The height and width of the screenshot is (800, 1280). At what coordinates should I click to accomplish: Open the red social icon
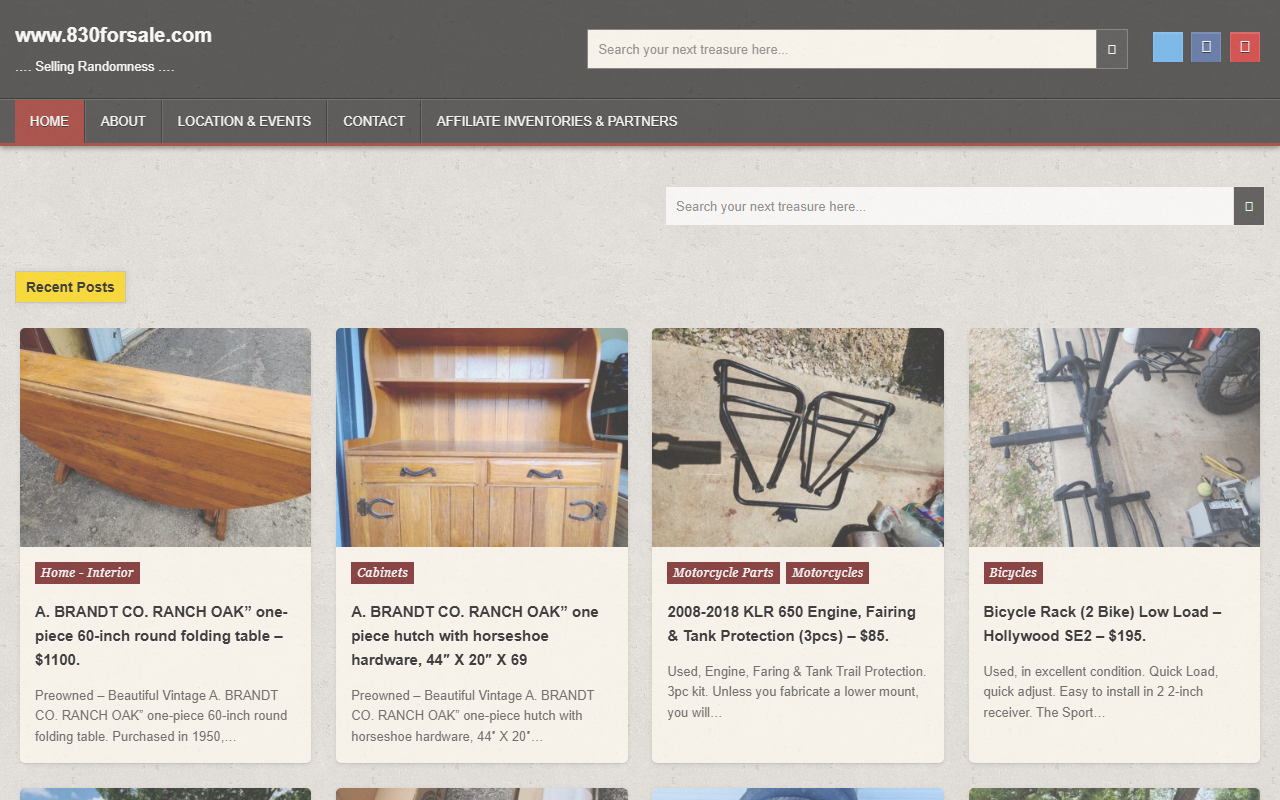tap(1245, 47)
